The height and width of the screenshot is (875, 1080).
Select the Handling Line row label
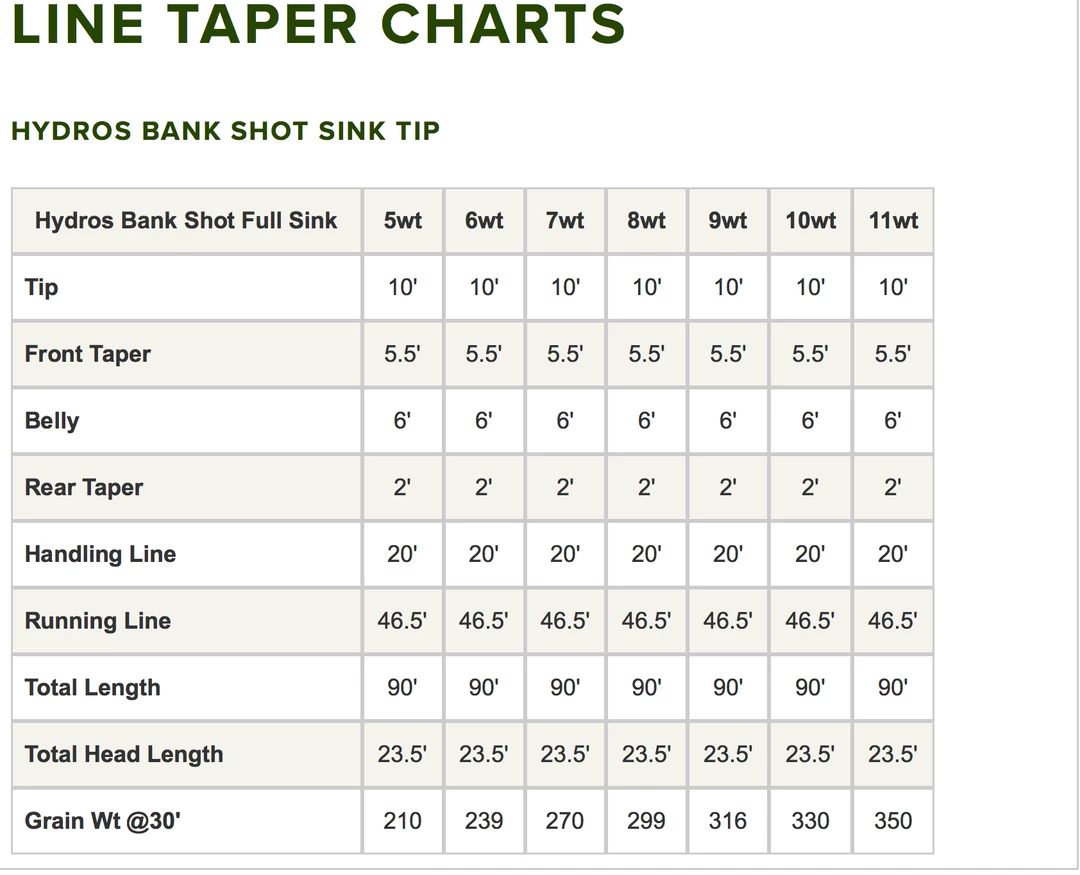(100, 554)
